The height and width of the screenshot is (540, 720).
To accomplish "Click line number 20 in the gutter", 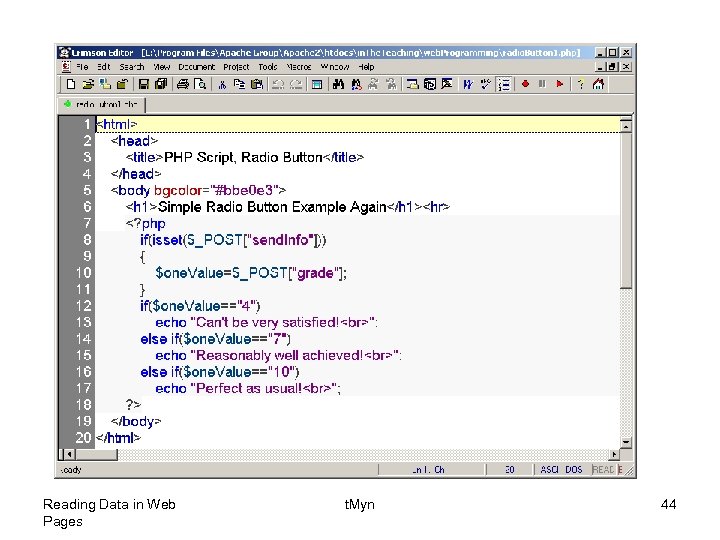I will click(84, 438).
